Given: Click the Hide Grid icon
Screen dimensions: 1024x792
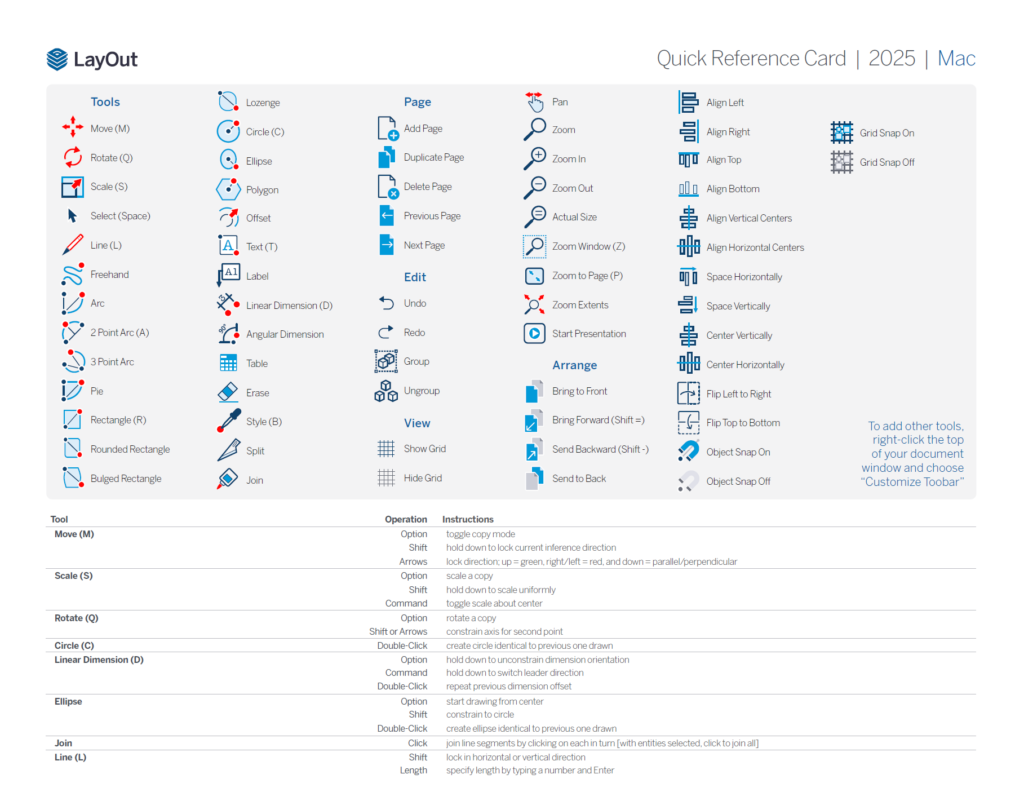Looking at the screenshot, I should tap(386, 478).
